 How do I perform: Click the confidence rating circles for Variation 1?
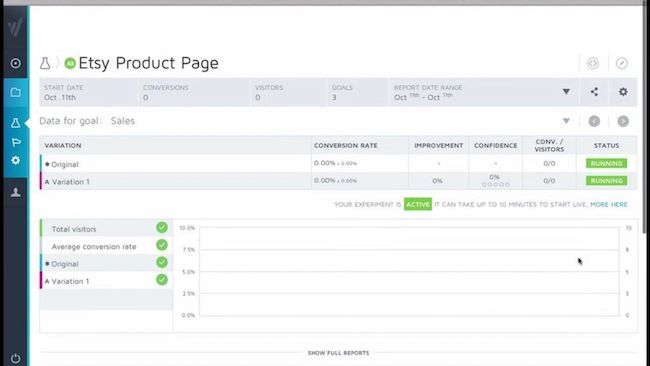click(x=496, y=184)
